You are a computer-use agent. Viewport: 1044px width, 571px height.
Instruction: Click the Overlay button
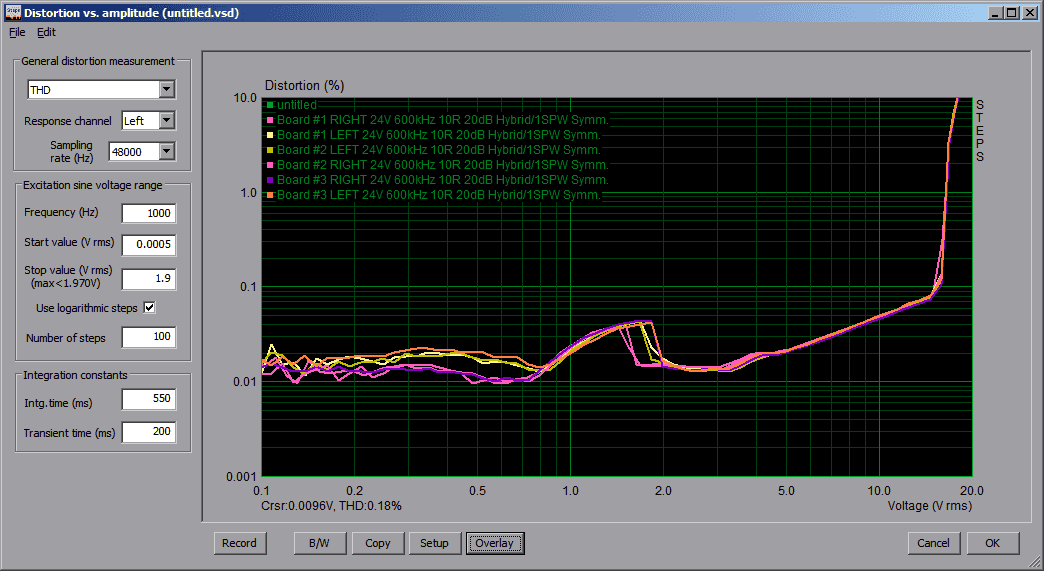point(494,543)
